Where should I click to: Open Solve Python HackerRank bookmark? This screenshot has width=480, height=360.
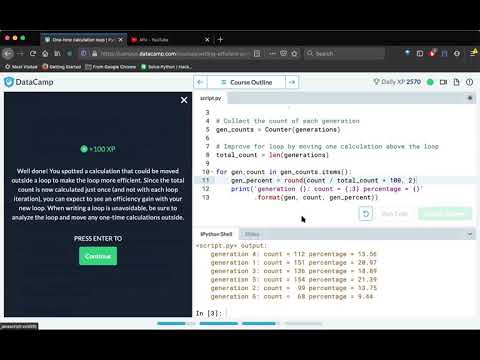[166, 67]
